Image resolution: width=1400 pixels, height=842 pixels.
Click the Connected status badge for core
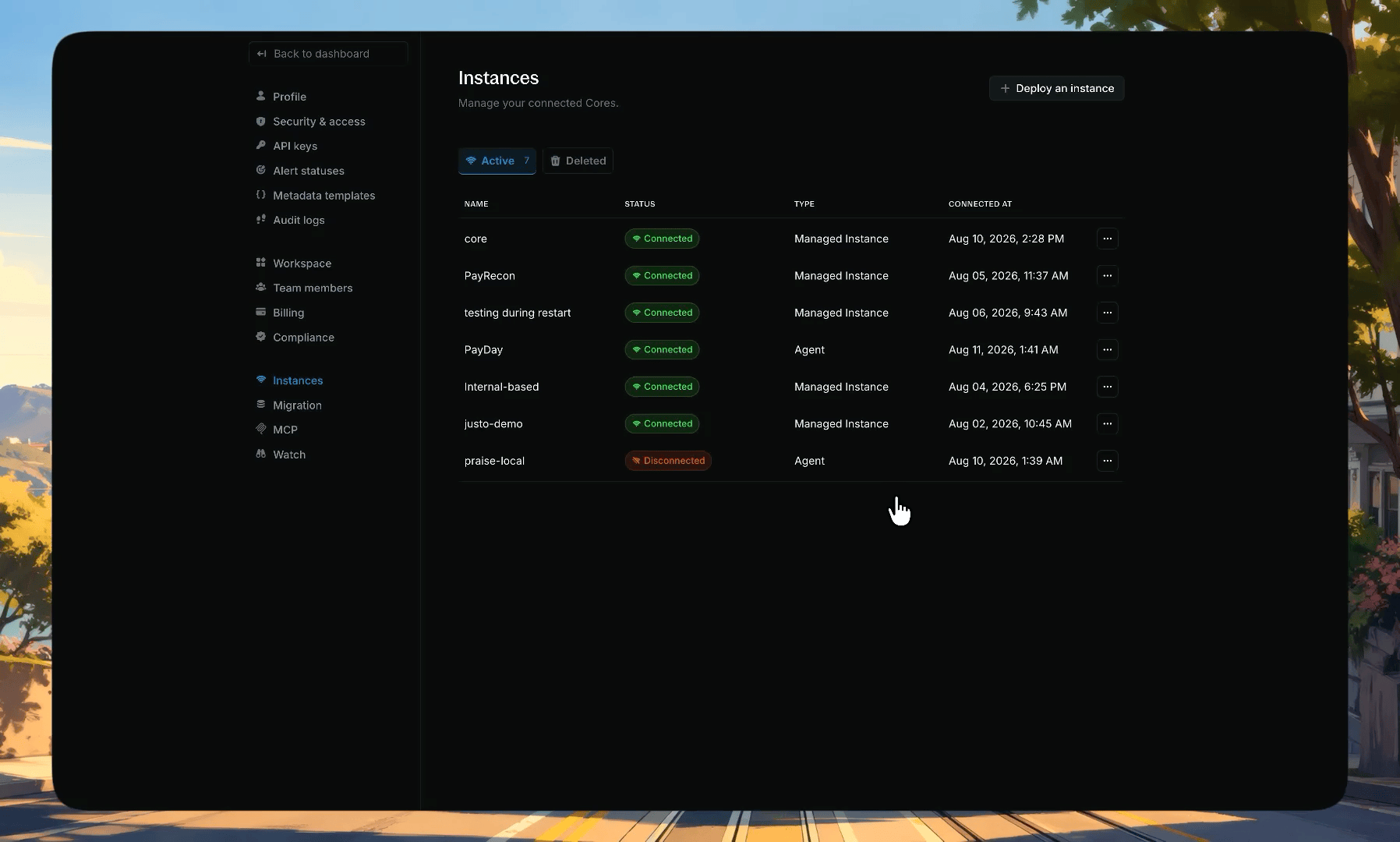pyautogui.click(x=662, y=239)
